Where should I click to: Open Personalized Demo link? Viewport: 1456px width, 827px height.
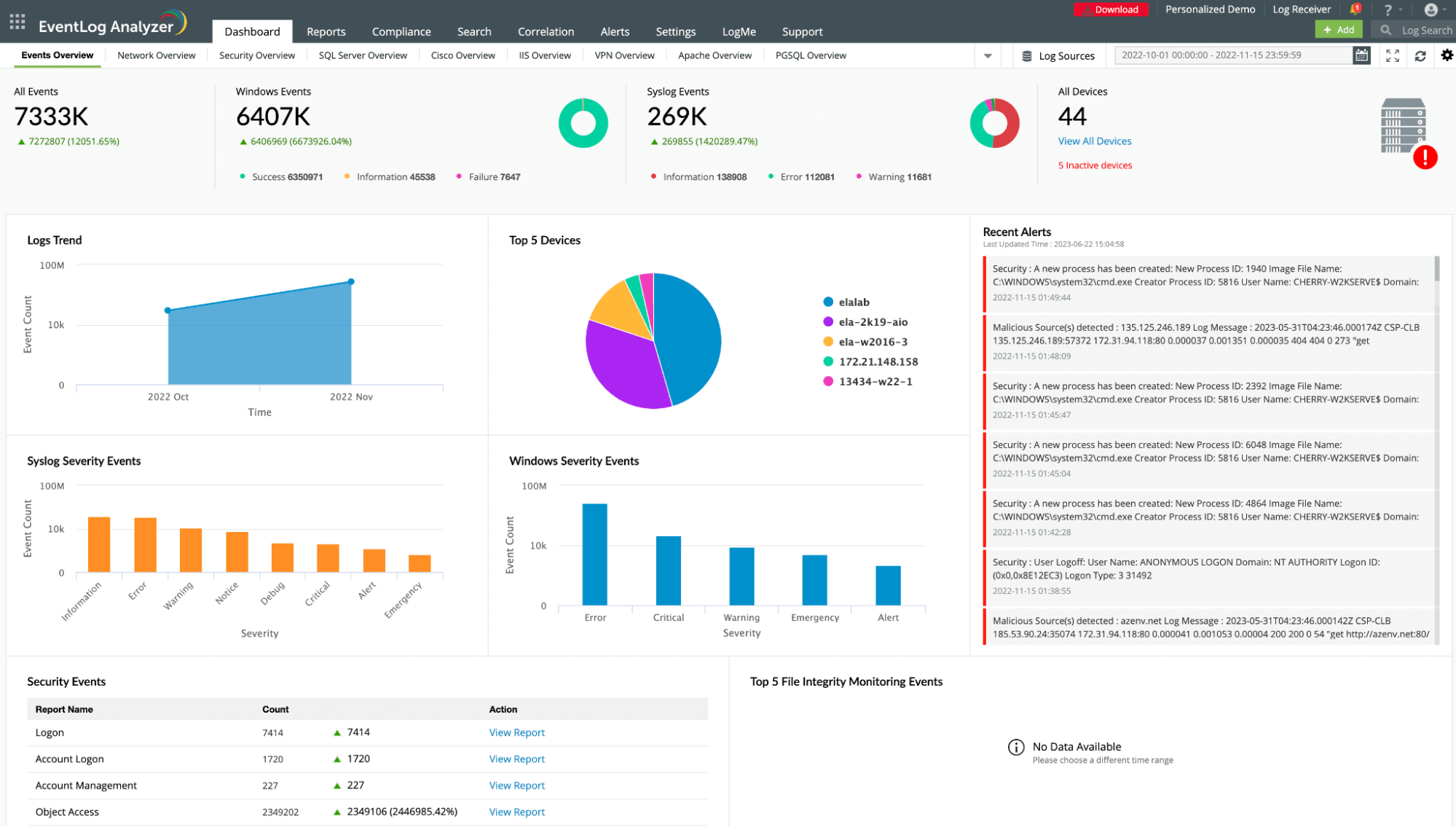coord(1210,9)
